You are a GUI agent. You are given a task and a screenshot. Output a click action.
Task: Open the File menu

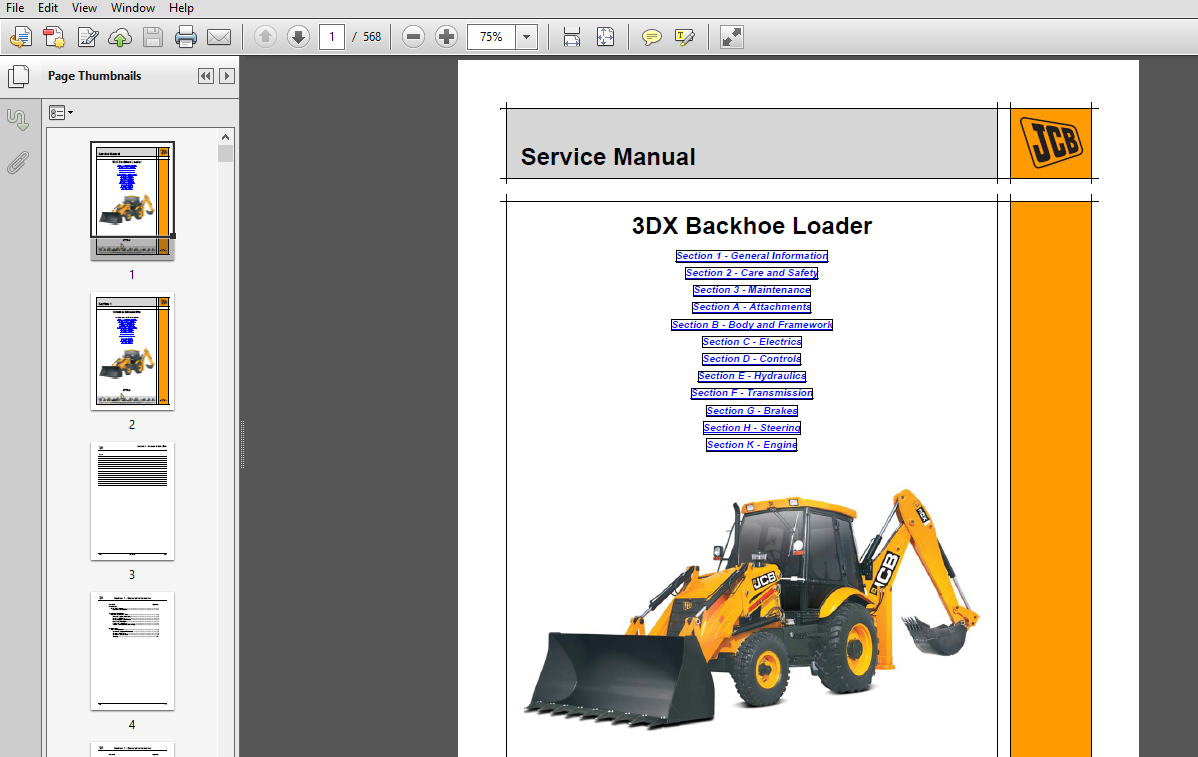pyautogui.click(x=15, y=8)
